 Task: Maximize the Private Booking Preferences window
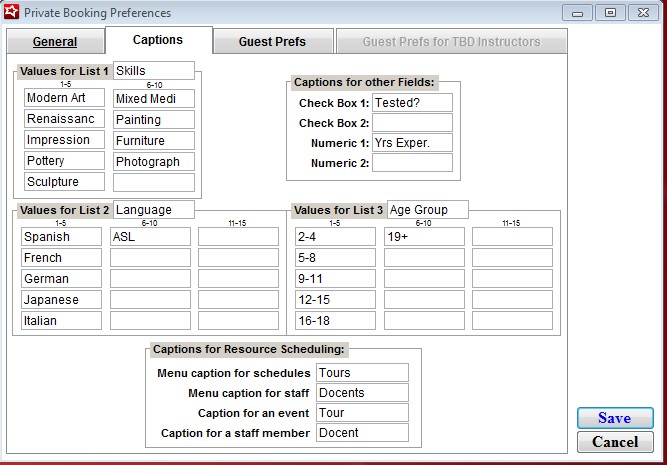(x=610, y=13)
